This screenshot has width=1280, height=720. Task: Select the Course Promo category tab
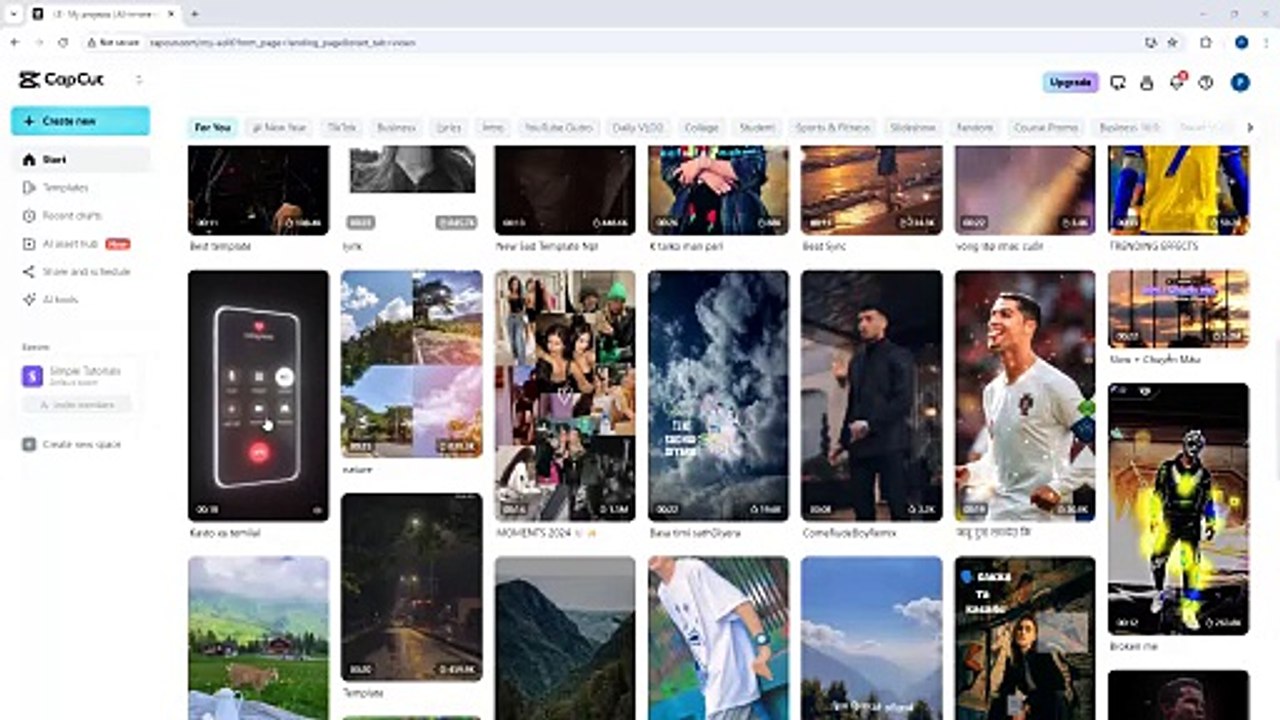[x=1046, y=127]
